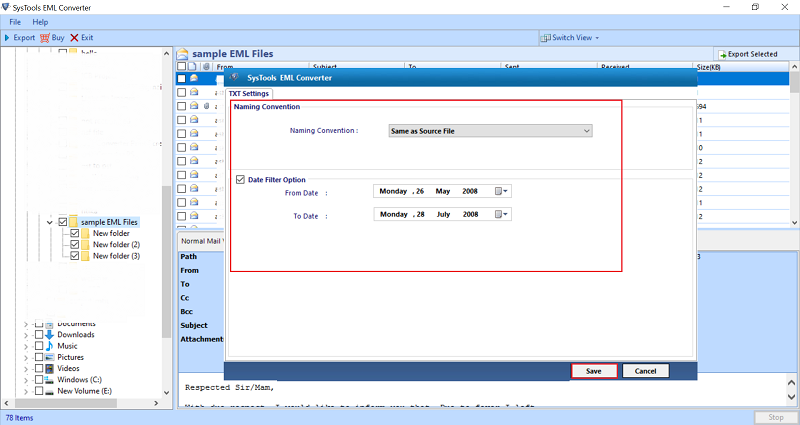Toggle the New Volume (E:) checkbox

39,391
